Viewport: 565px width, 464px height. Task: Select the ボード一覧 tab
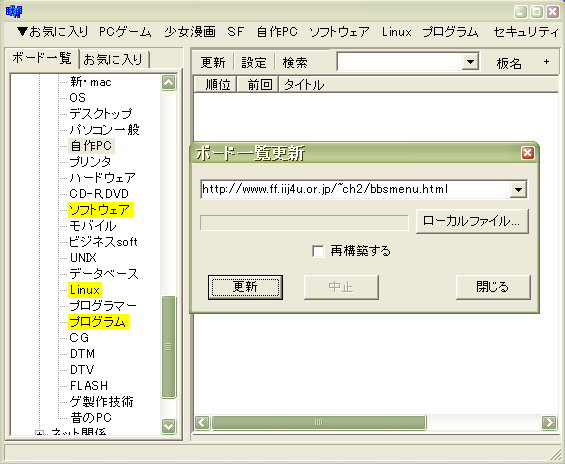pyautogui.click(x=42, y=58)
